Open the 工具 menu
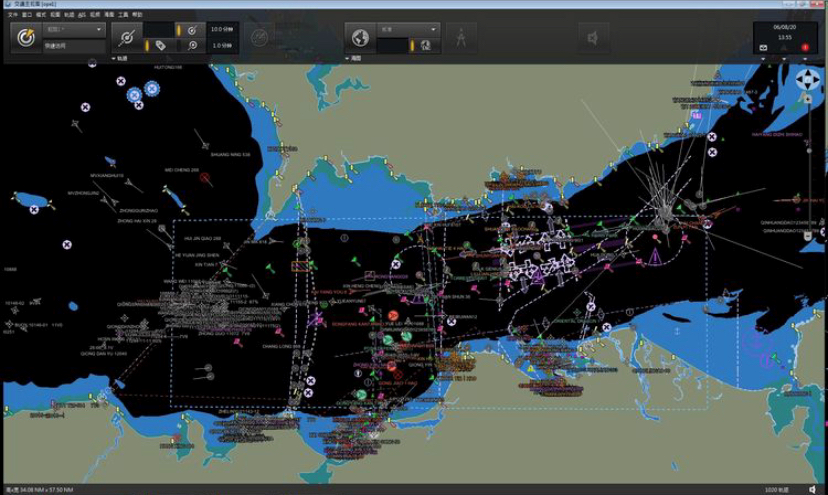828x495 pixels. (x=123, y=15)
